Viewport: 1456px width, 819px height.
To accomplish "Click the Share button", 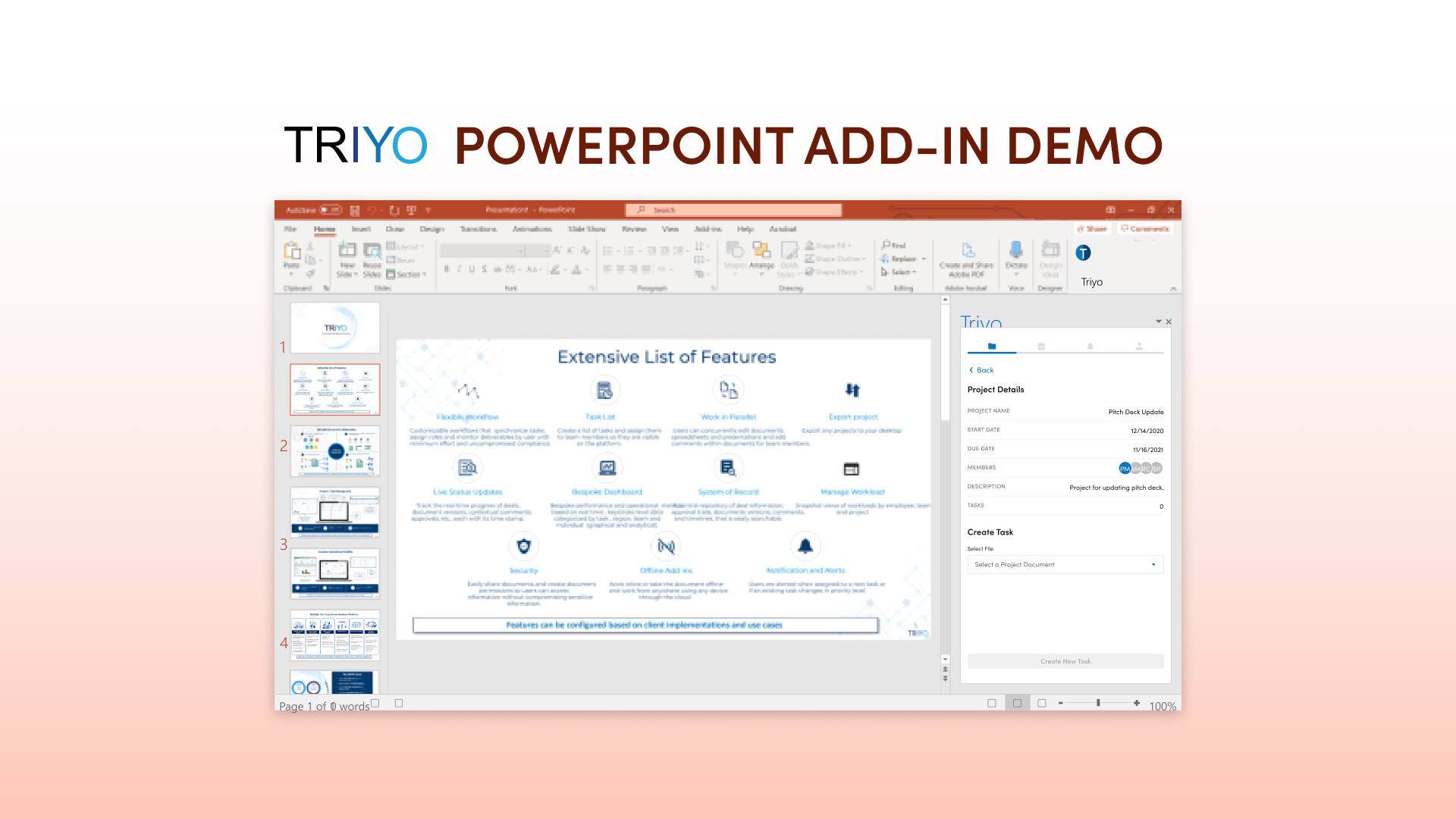I will click(1093, 228).
